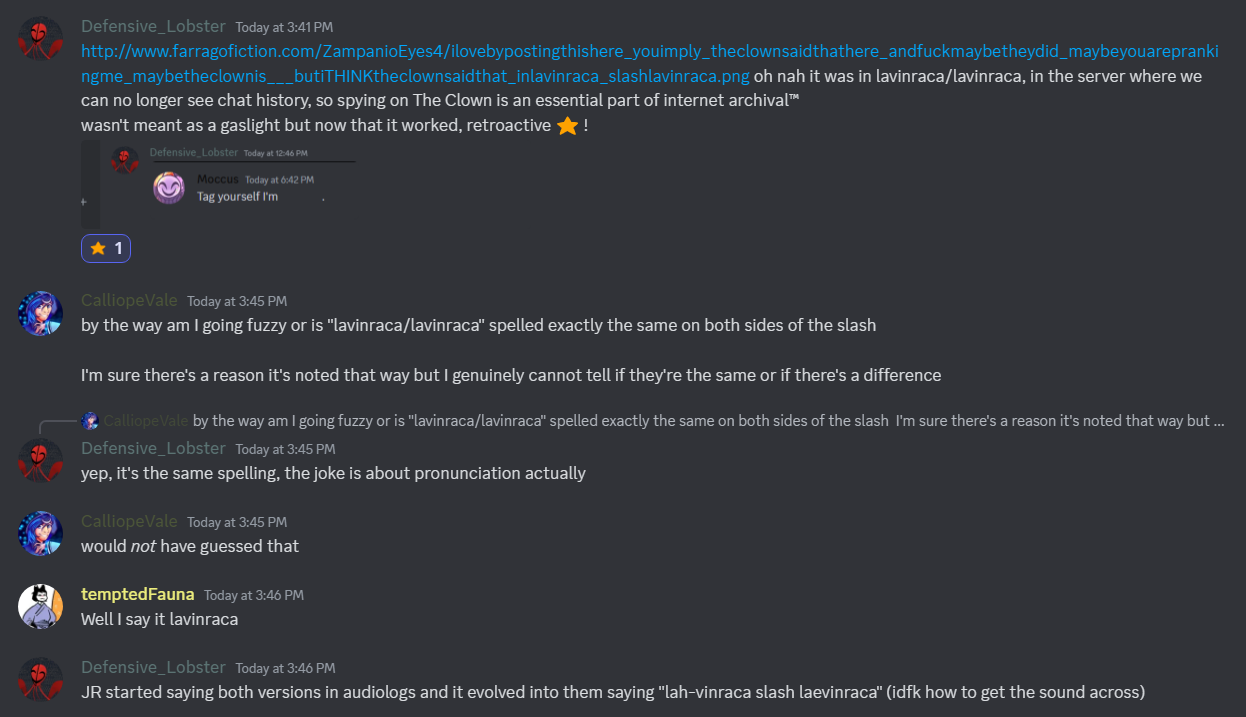Click the star emoji after the word "retroactive"
The width and height of the screenshot is (1246, 717).
click(x=567, y=127)
